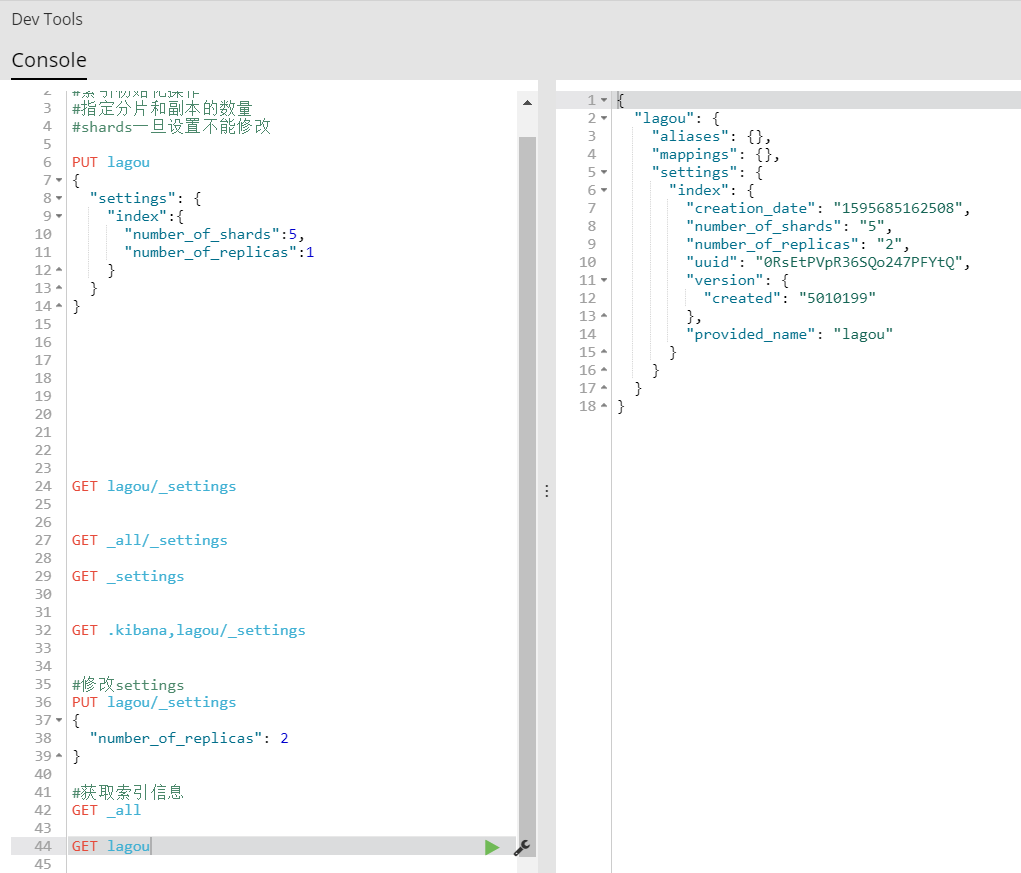1021x873 pixels.
Task: Run the GET lagou request with green play button
Action: 492,846
